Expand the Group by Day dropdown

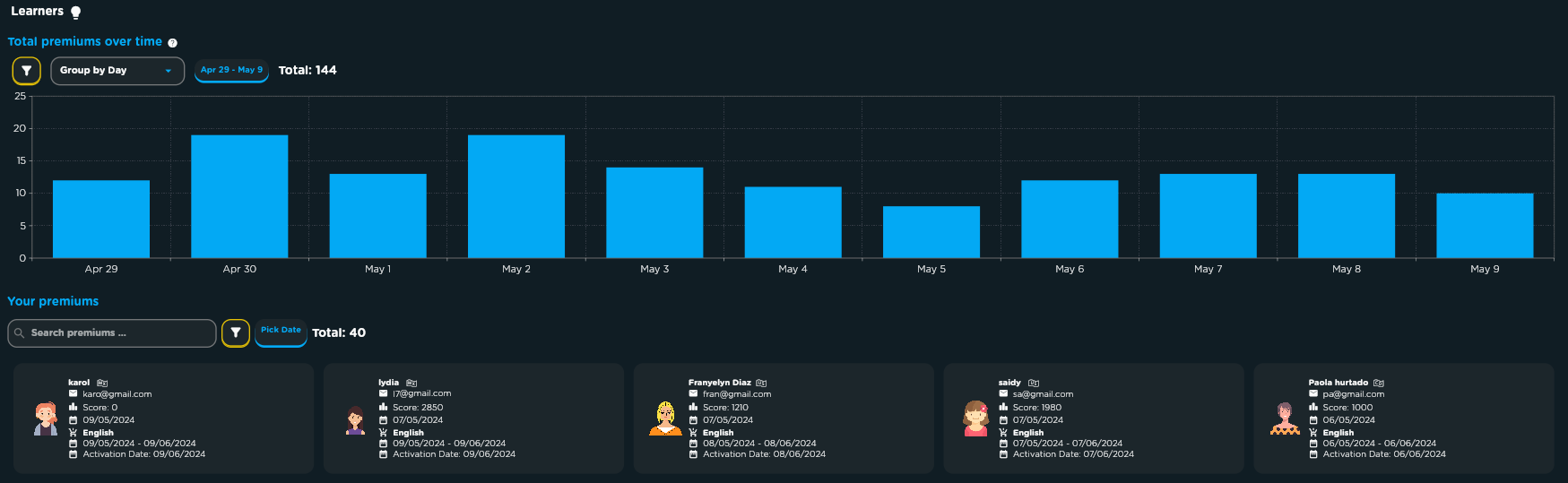pos(117,71)
